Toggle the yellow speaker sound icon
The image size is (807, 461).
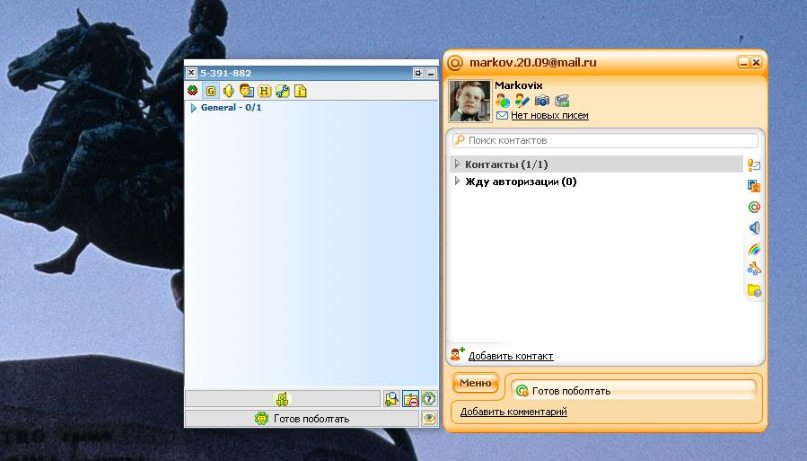pyautogui.click(x=228, y=91)
